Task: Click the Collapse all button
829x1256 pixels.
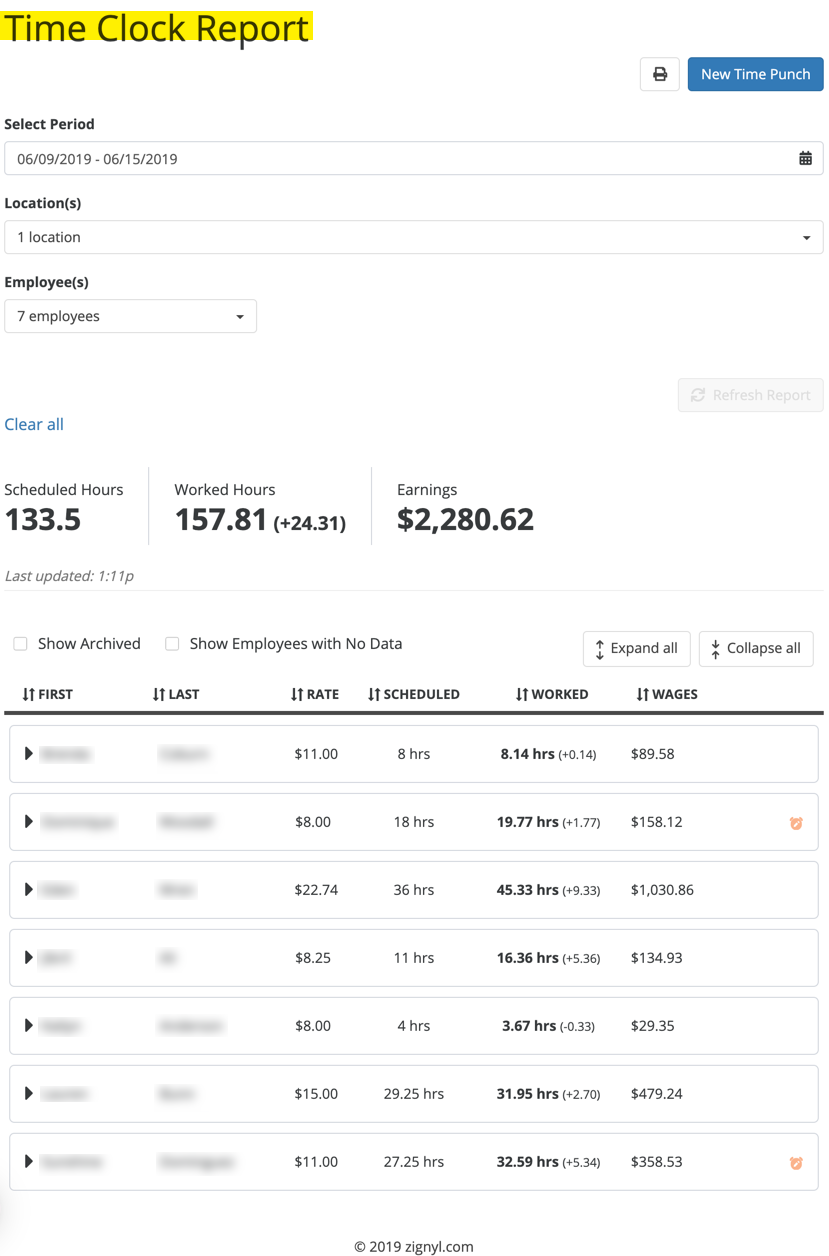Action: (755, 648)
